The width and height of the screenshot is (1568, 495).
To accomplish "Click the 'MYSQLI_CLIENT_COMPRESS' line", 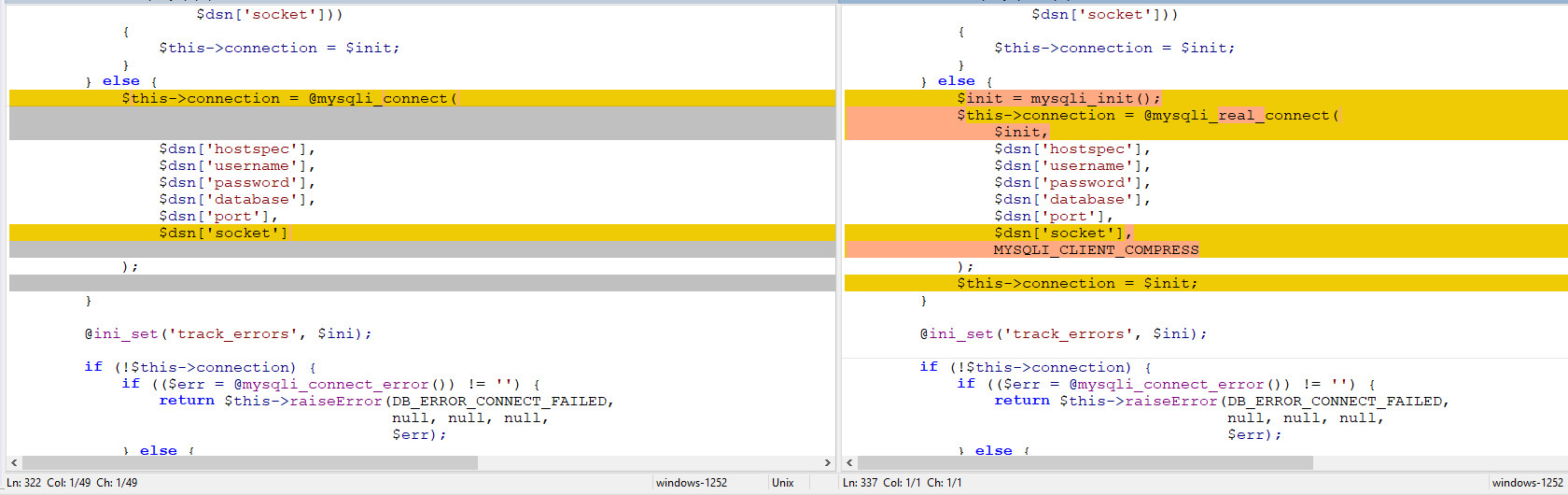I will (x=1206, y=249).
